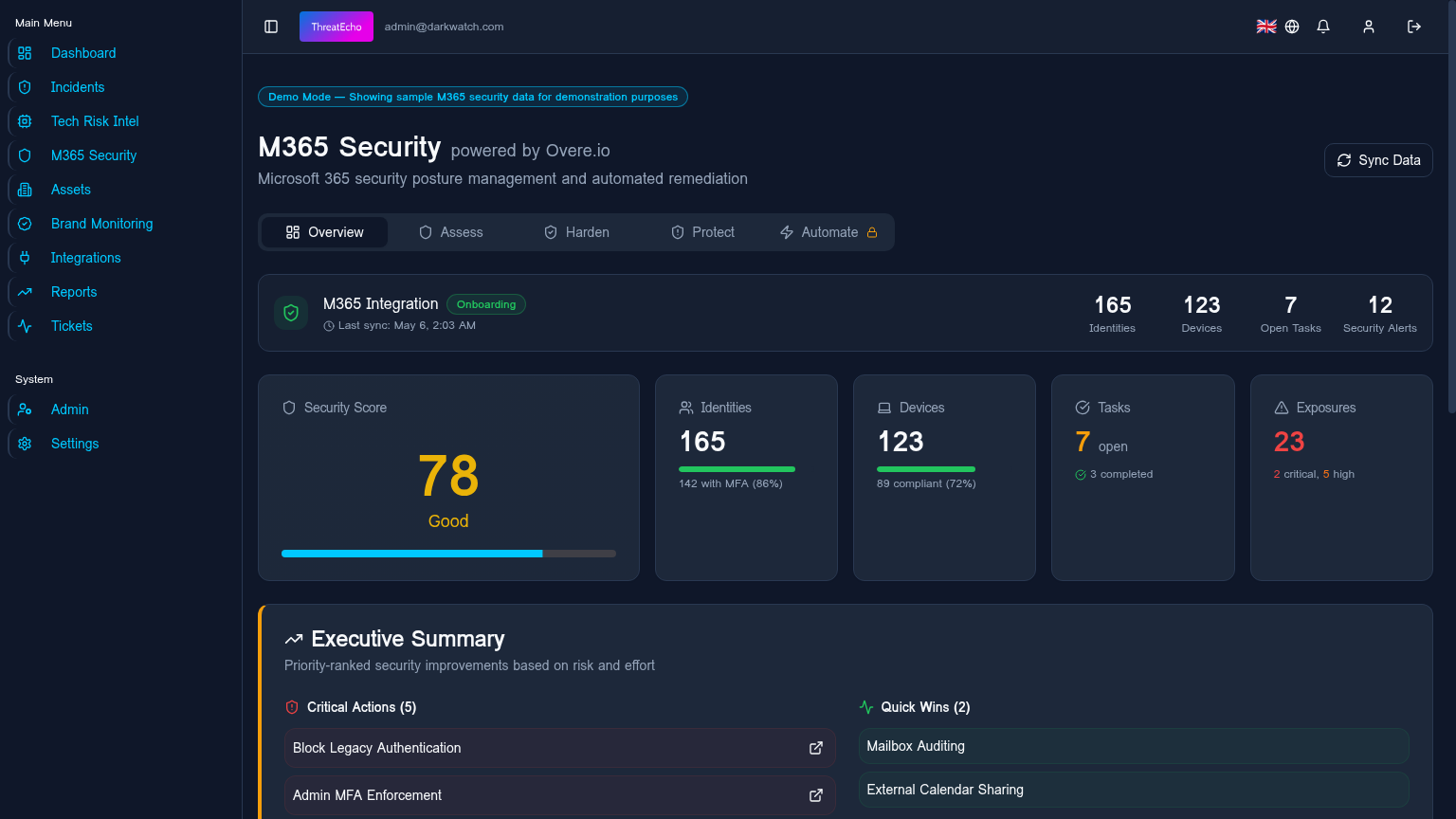Click the Sync Data button

click(1378, 160)
